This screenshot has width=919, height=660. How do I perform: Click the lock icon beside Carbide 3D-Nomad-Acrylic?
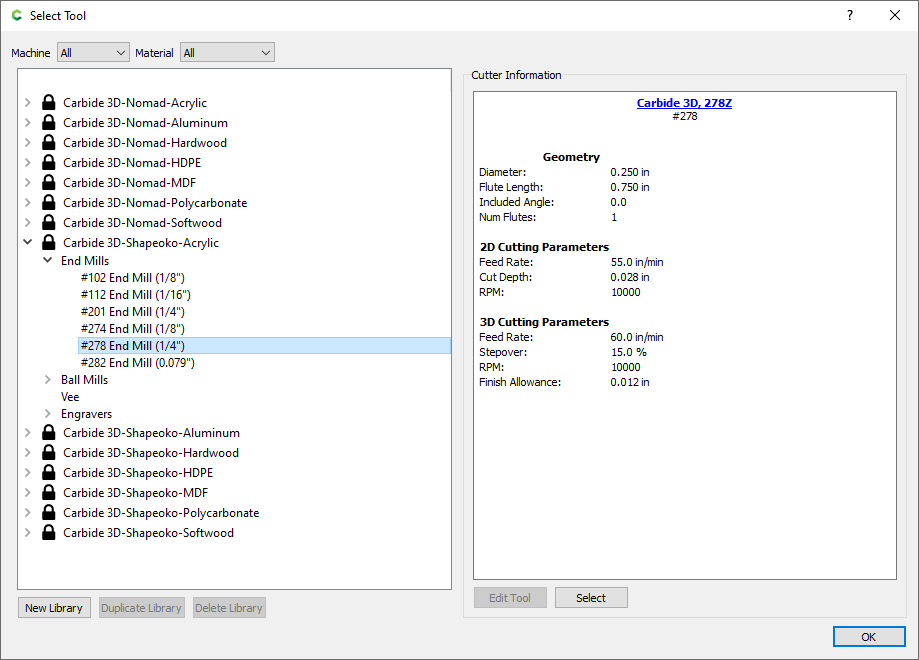pos(49,103)
